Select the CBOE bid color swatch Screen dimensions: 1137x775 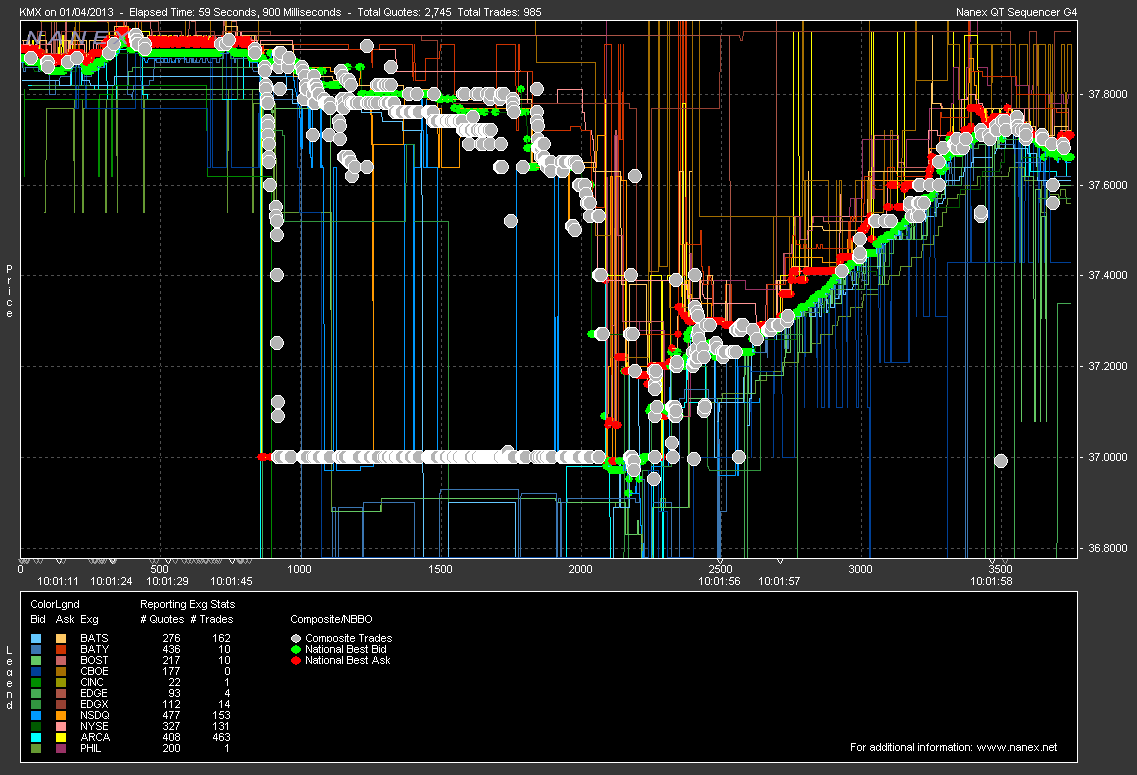[x=36, y=671]
